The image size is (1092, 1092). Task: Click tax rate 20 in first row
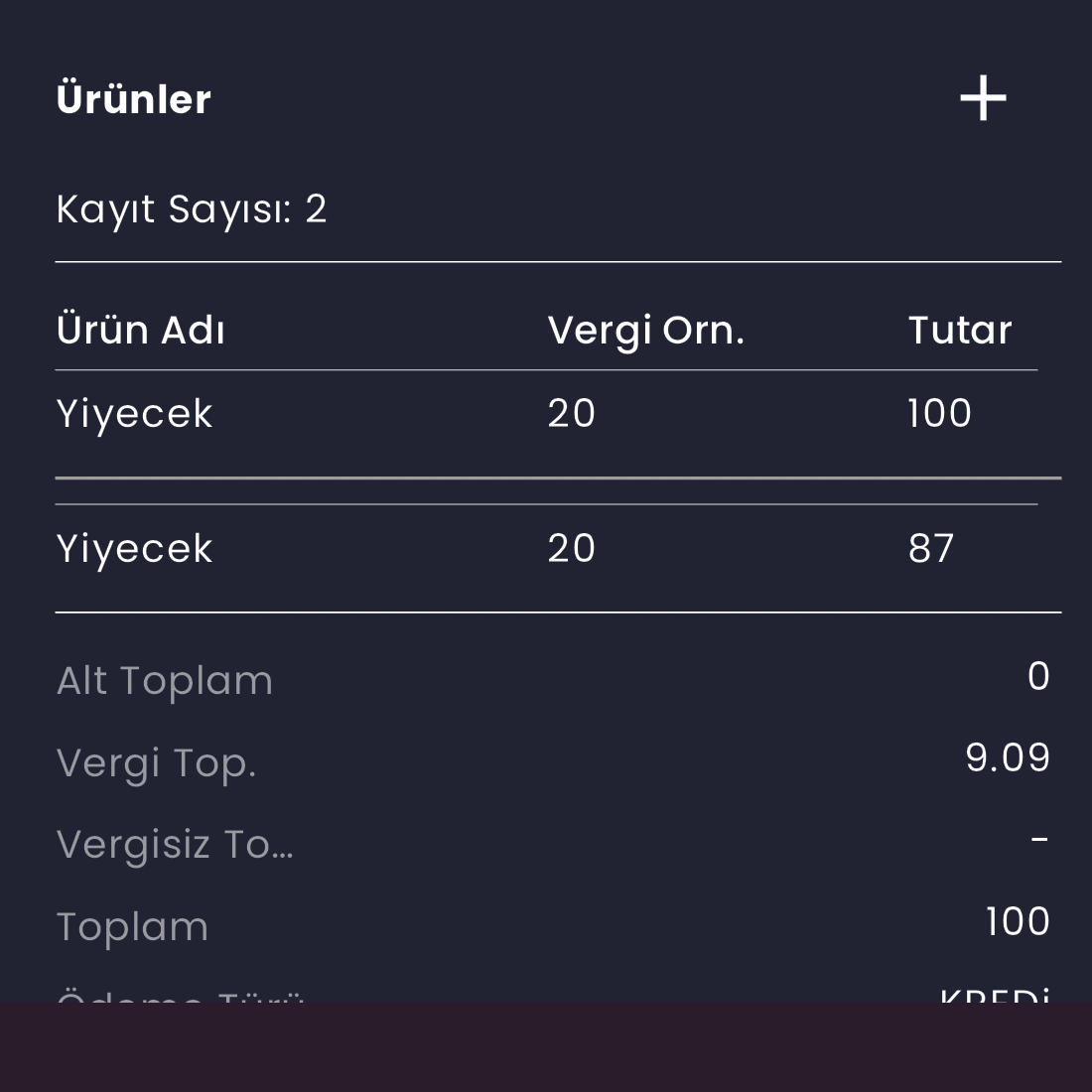pyautogui.click(x=571, y=414)
